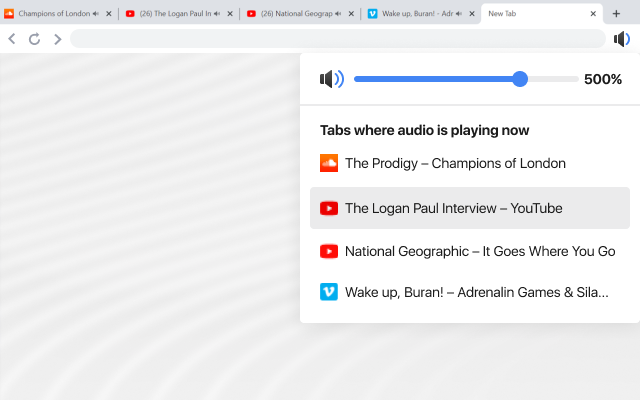Screen dimensions: 640x400
Task: Click YouTube icon next to Logan Paul Interview entry
Action: (329, 208)
